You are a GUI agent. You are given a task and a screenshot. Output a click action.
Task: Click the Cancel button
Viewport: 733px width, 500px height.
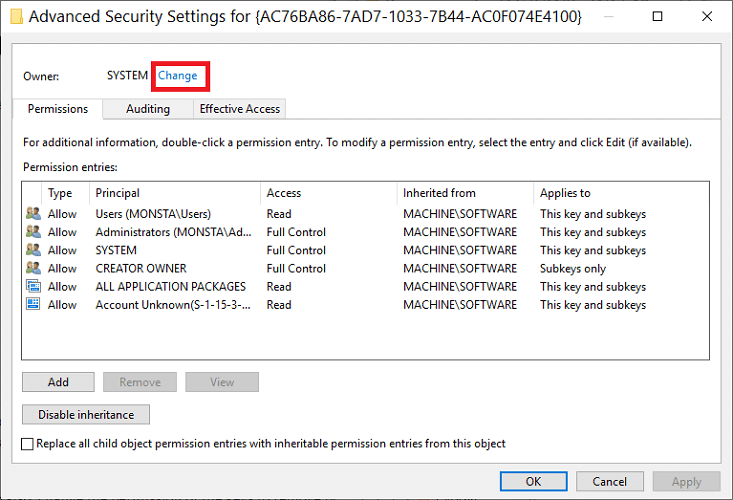point(610,481)
